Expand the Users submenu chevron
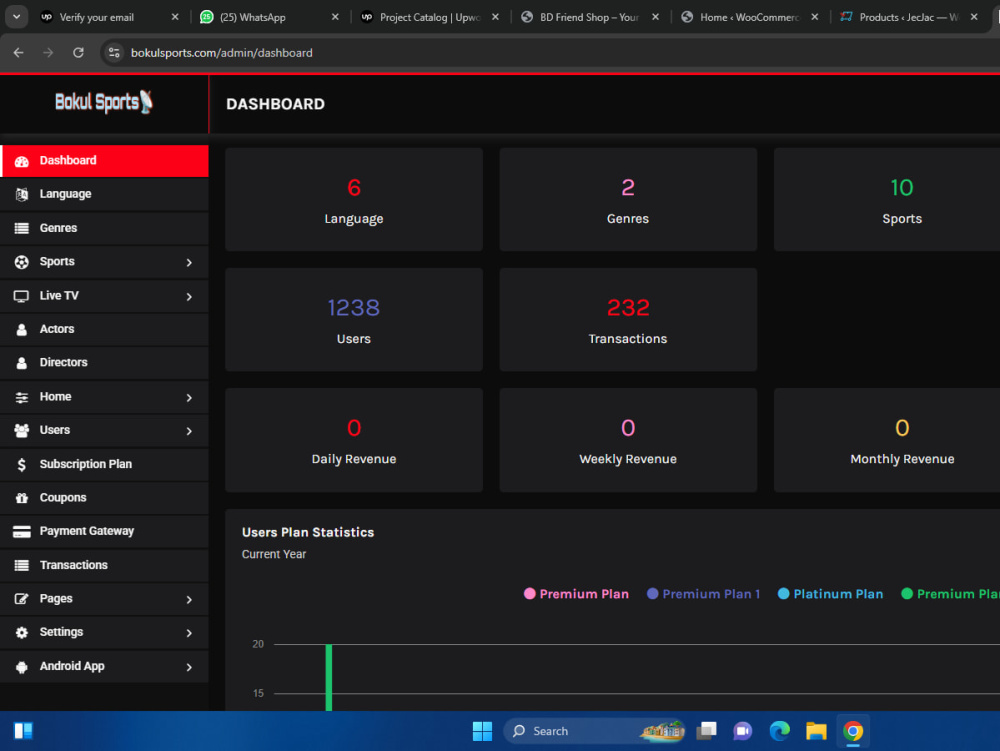1000x751 pixels. coord(189,432)
